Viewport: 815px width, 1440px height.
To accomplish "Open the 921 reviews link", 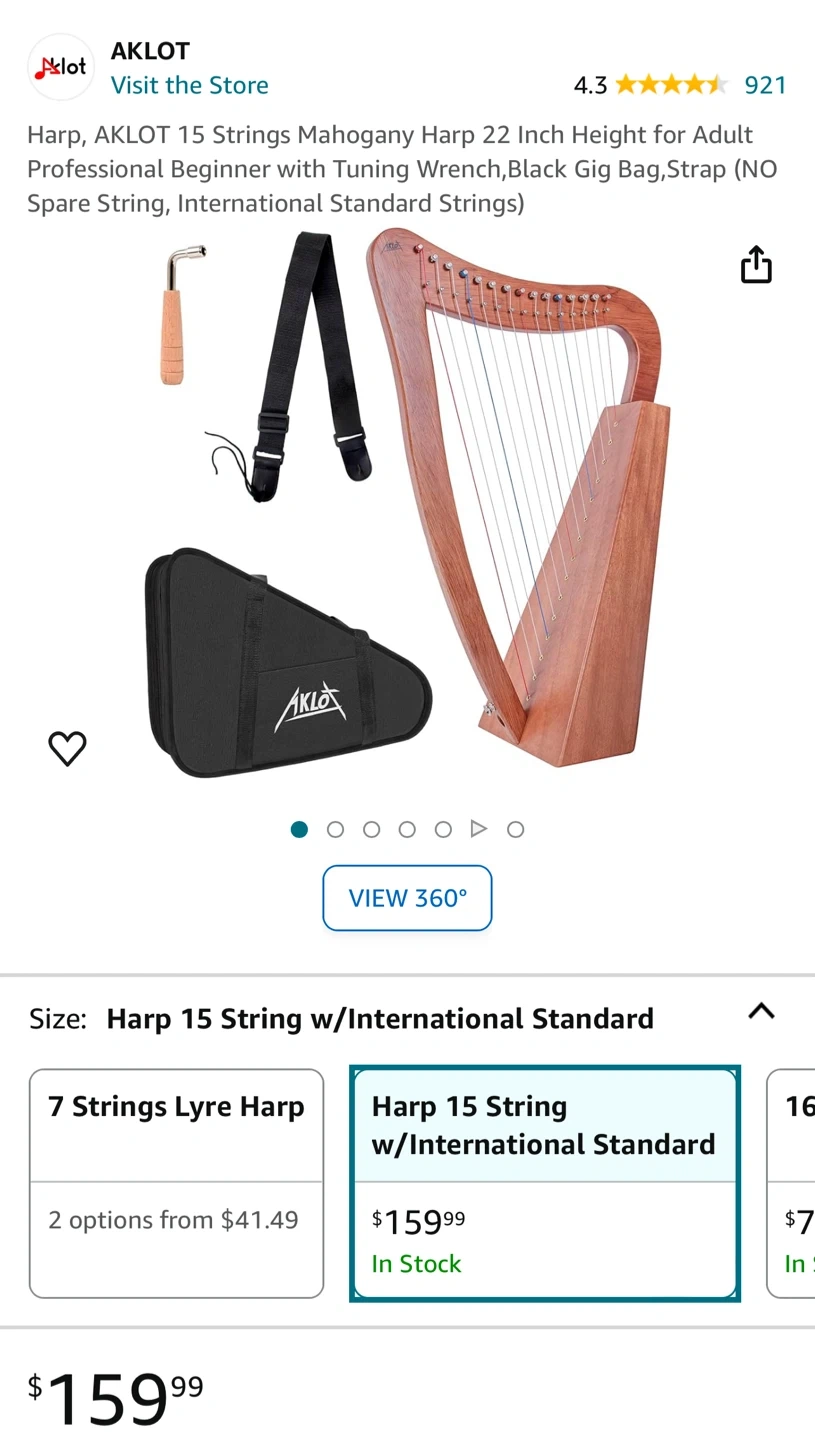I will [765, 85].
